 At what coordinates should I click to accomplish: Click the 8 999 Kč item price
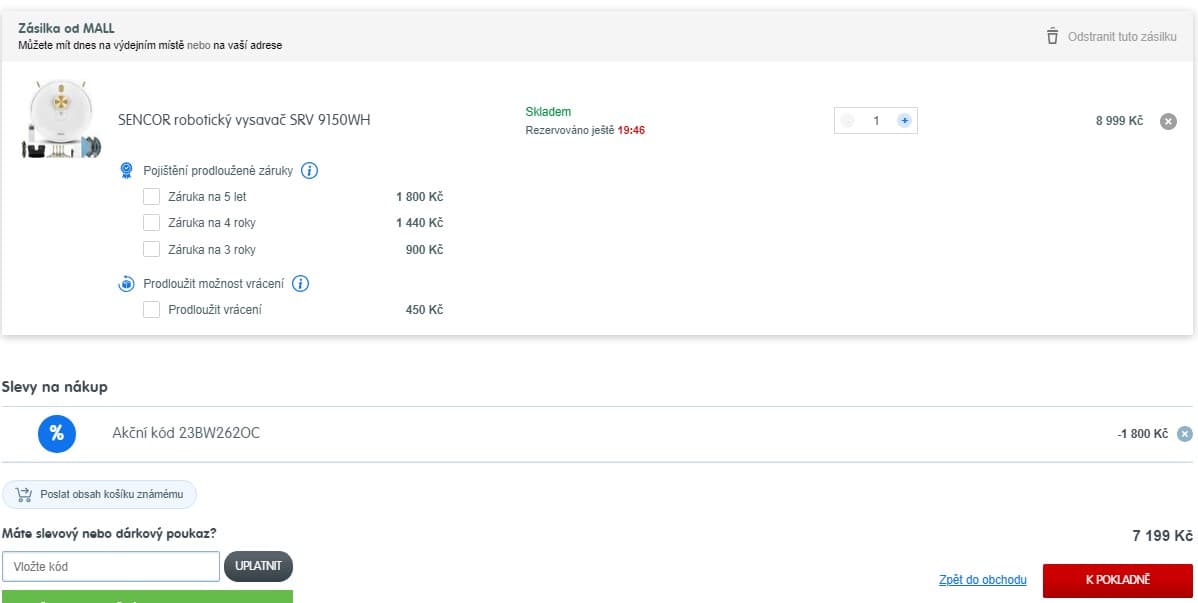1119,121
